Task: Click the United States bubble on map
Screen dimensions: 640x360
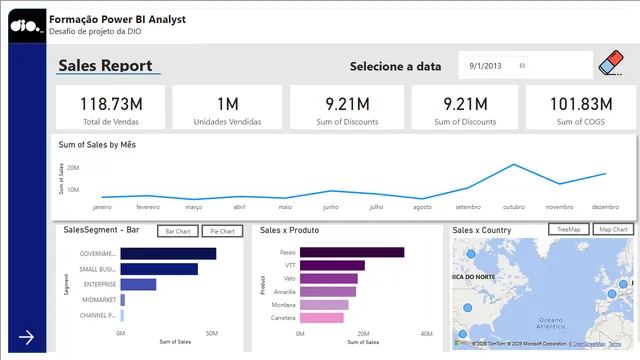Action: pos(468,308)
